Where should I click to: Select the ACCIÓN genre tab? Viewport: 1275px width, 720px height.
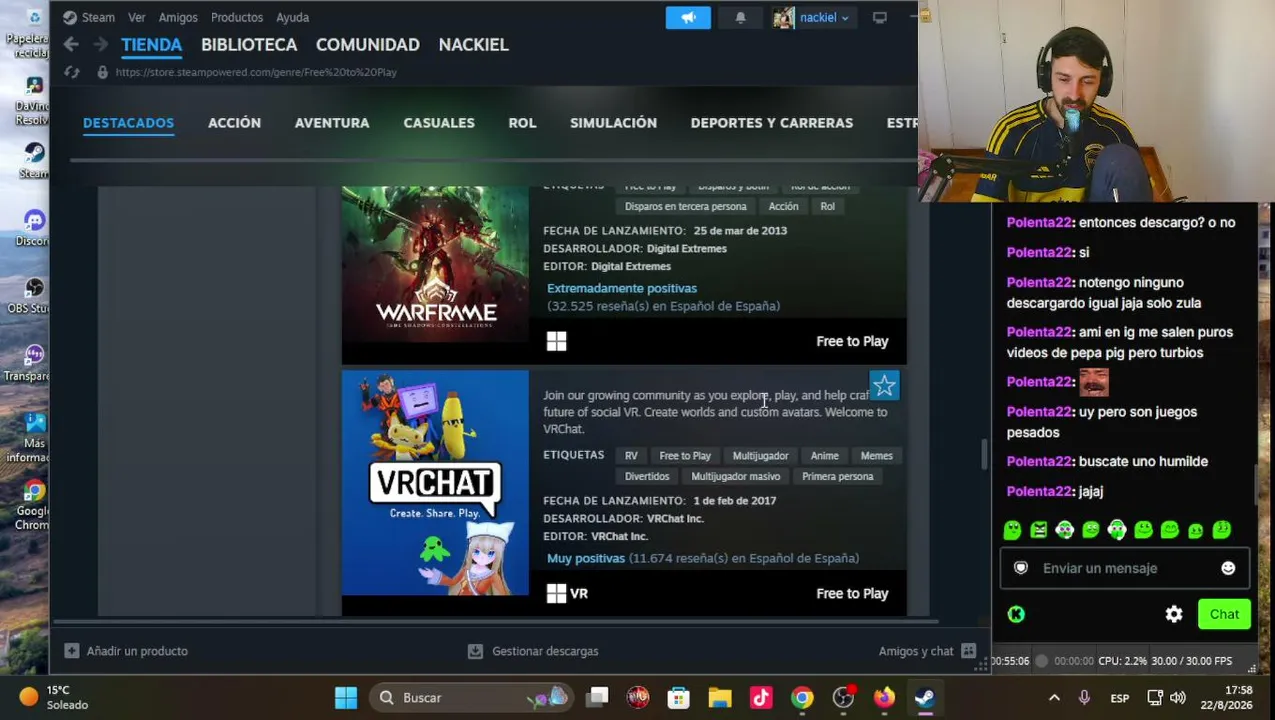234,122
